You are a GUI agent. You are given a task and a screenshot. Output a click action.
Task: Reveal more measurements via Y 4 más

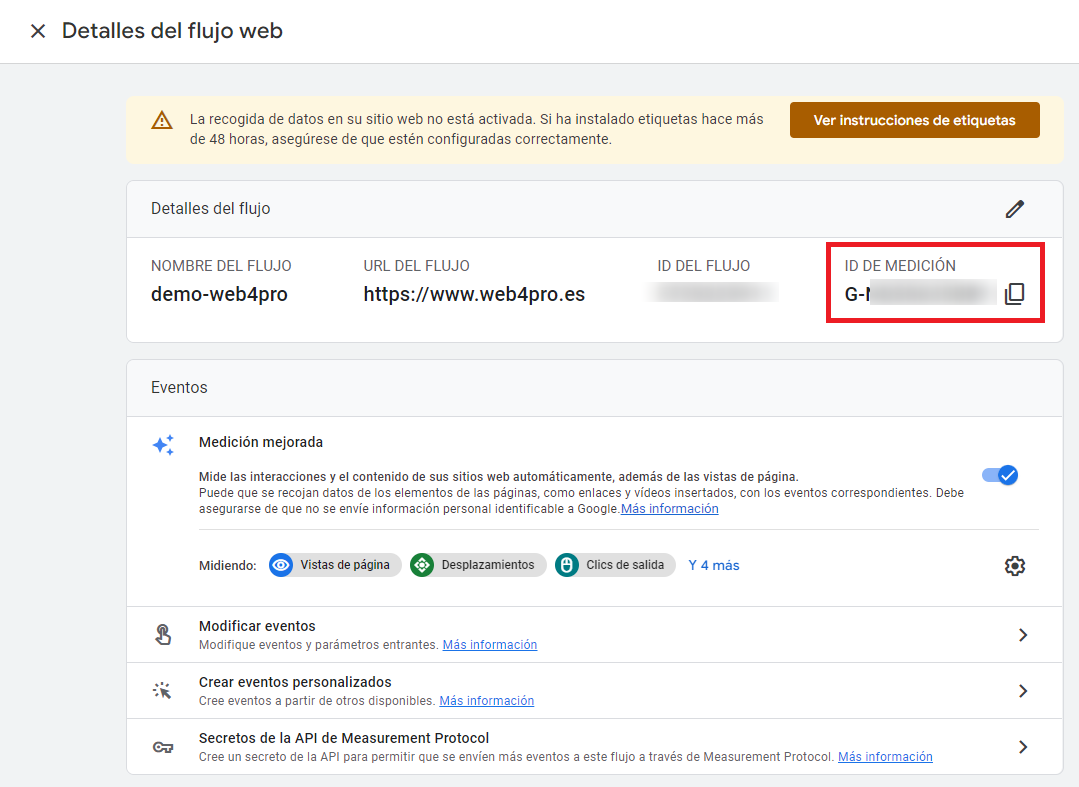pos(713,565)
